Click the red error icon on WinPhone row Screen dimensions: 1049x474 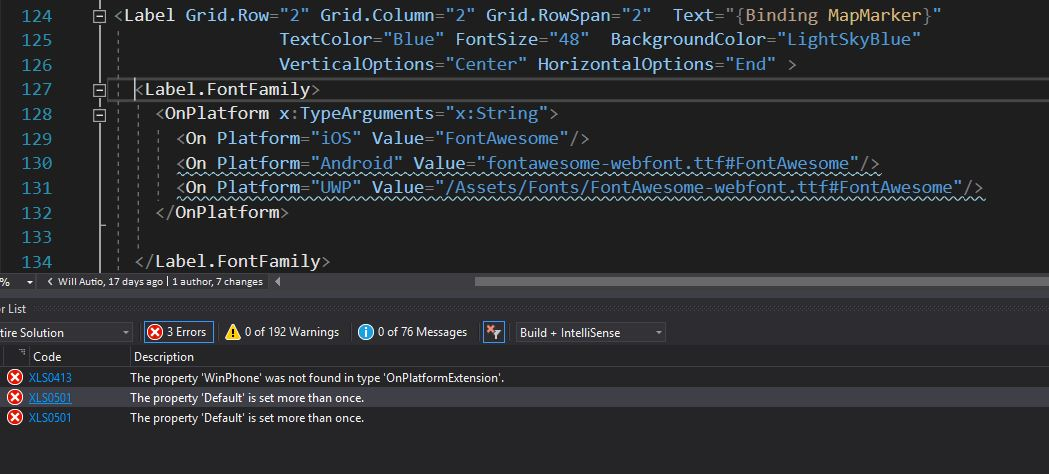tap(15, 378)
